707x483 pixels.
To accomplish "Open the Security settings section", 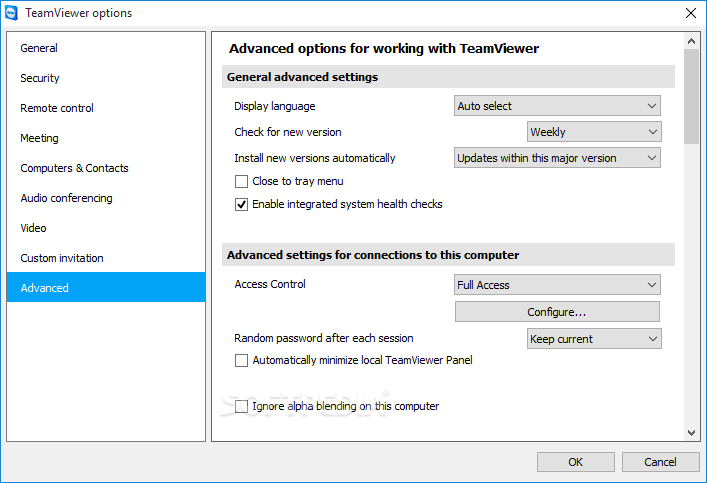I will click(x=106, y=78).
